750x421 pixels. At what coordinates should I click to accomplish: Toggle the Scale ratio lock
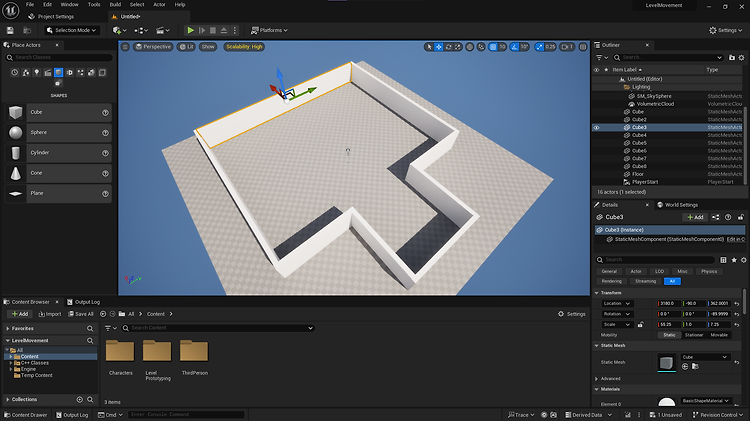click(640, 325)
